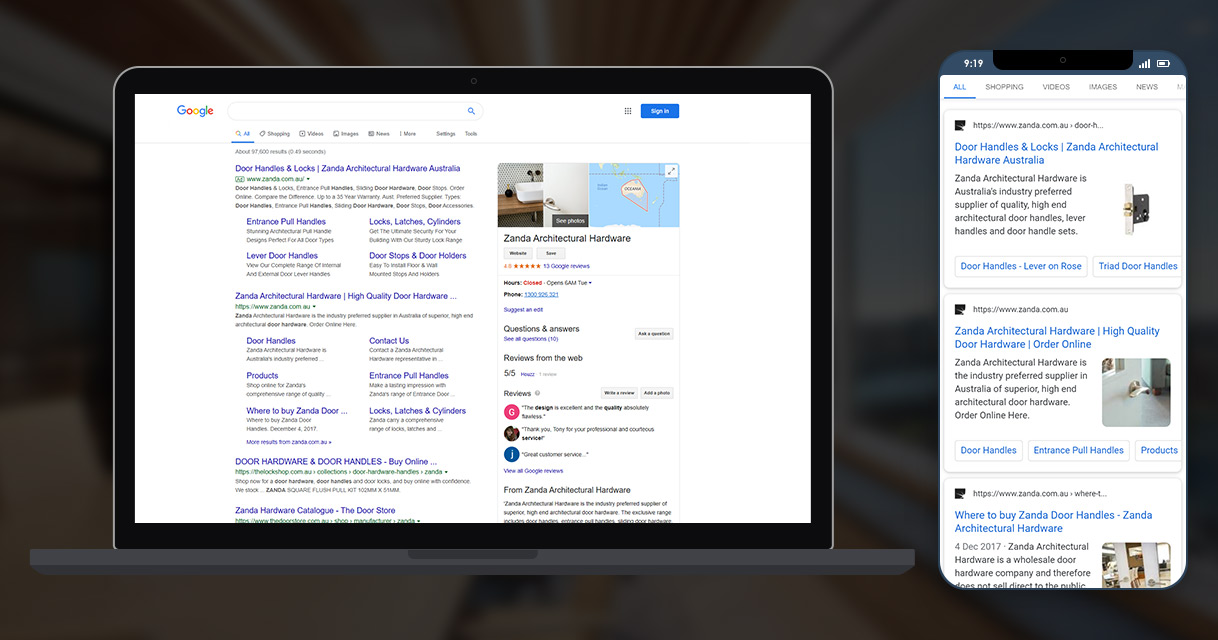Click the Suggest an edit link
1218x640 pixels.
523,310
